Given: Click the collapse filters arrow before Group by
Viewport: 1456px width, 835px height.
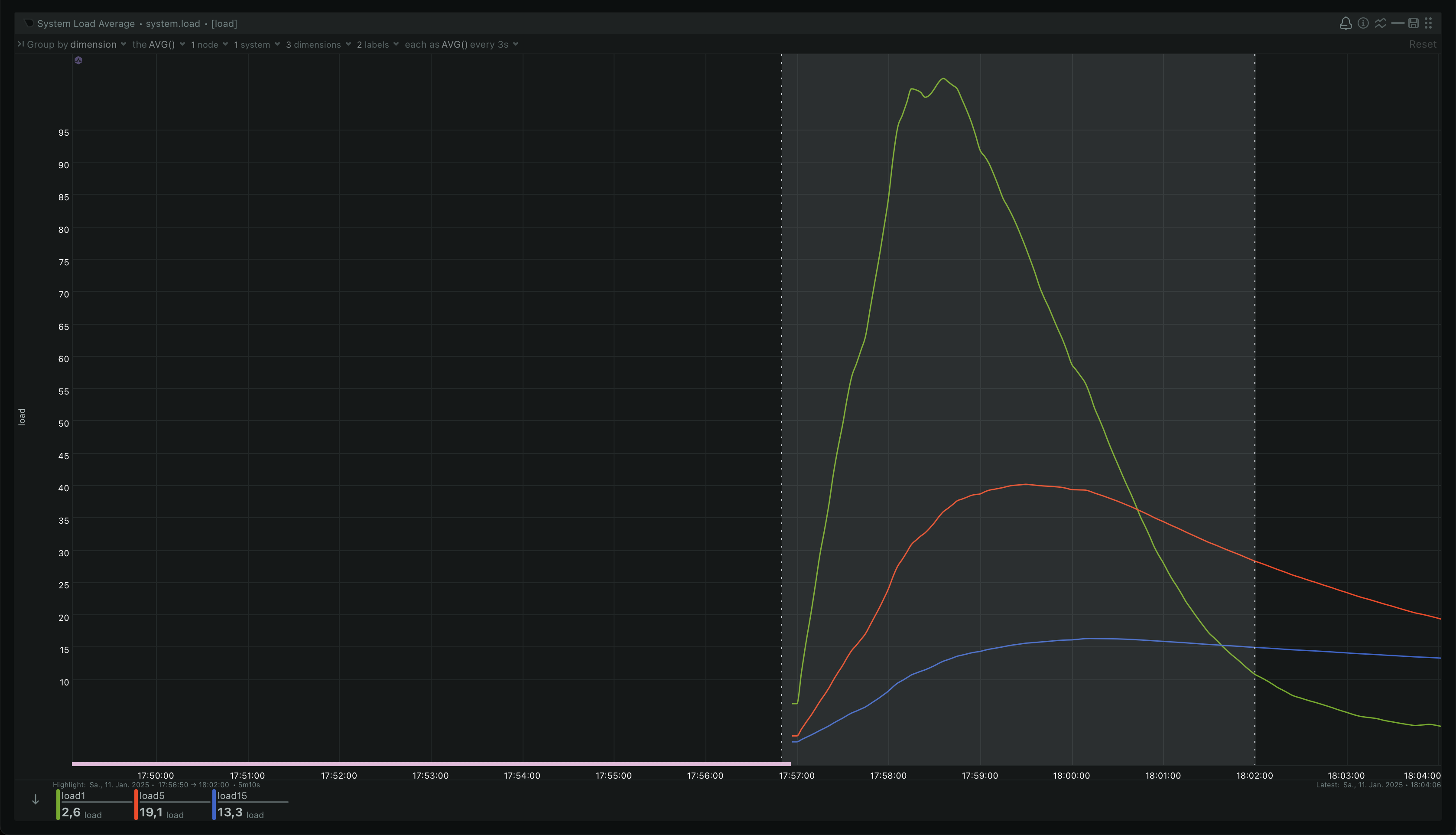Looking at the screenshot, I should [x=20, y=44].
